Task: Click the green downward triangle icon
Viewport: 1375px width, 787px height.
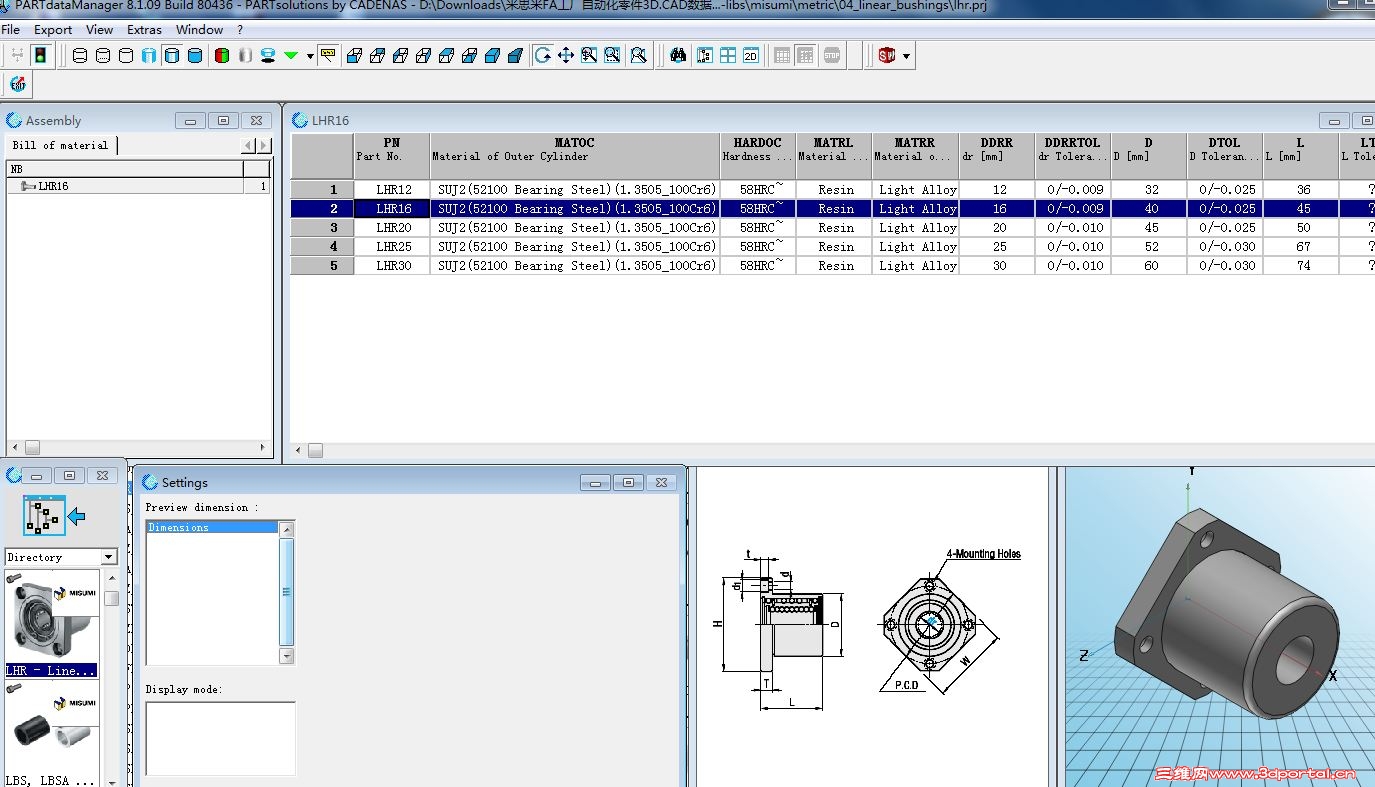Action: coord(291,56)
